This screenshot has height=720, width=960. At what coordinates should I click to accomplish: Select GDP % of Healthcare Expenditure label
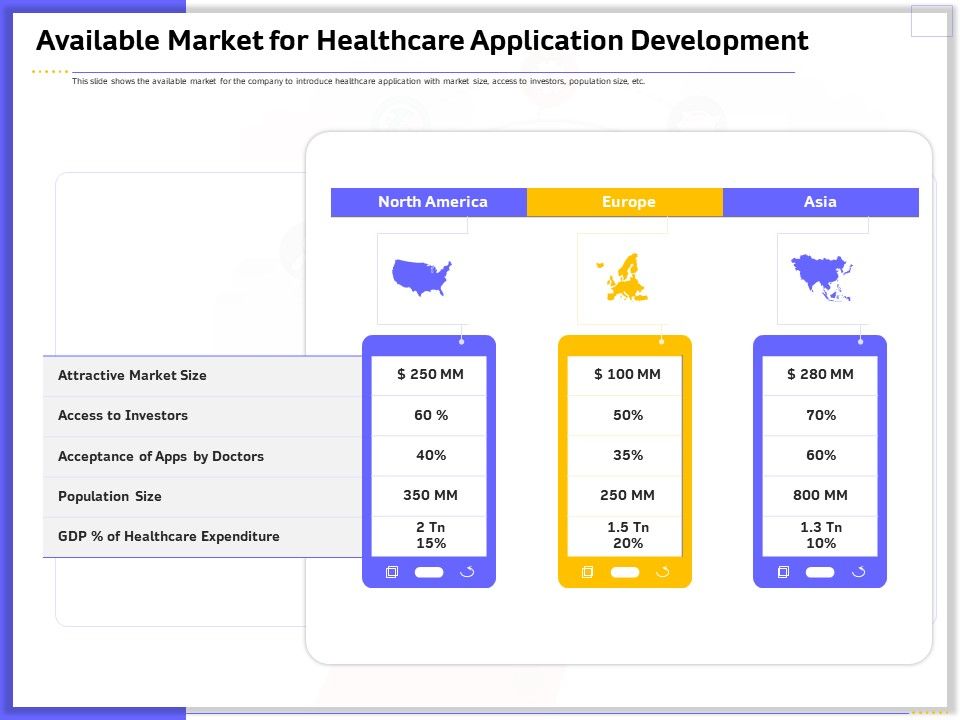click(168, 536)
